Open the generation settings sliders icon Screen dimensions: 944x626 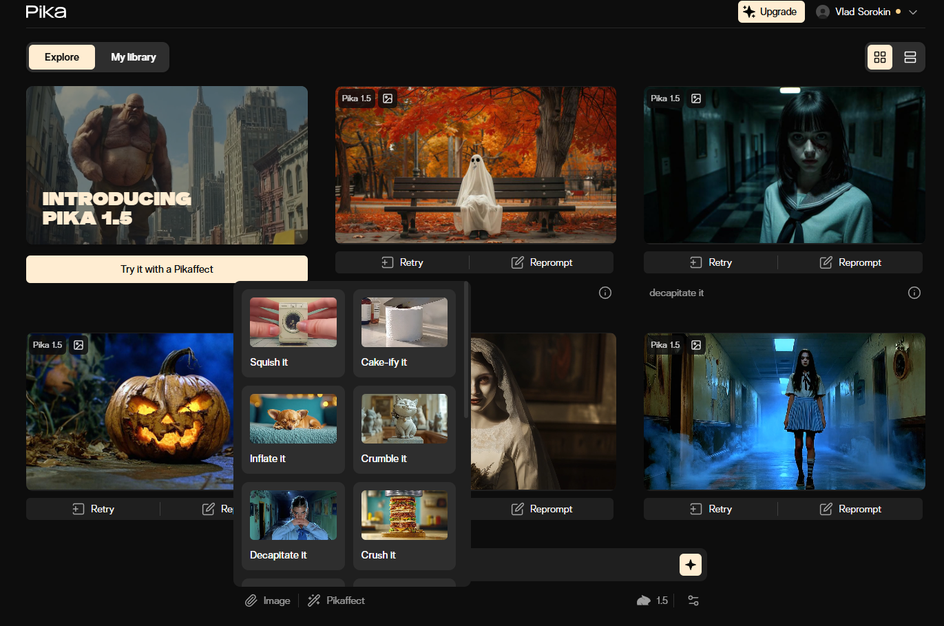pos(693,601)
